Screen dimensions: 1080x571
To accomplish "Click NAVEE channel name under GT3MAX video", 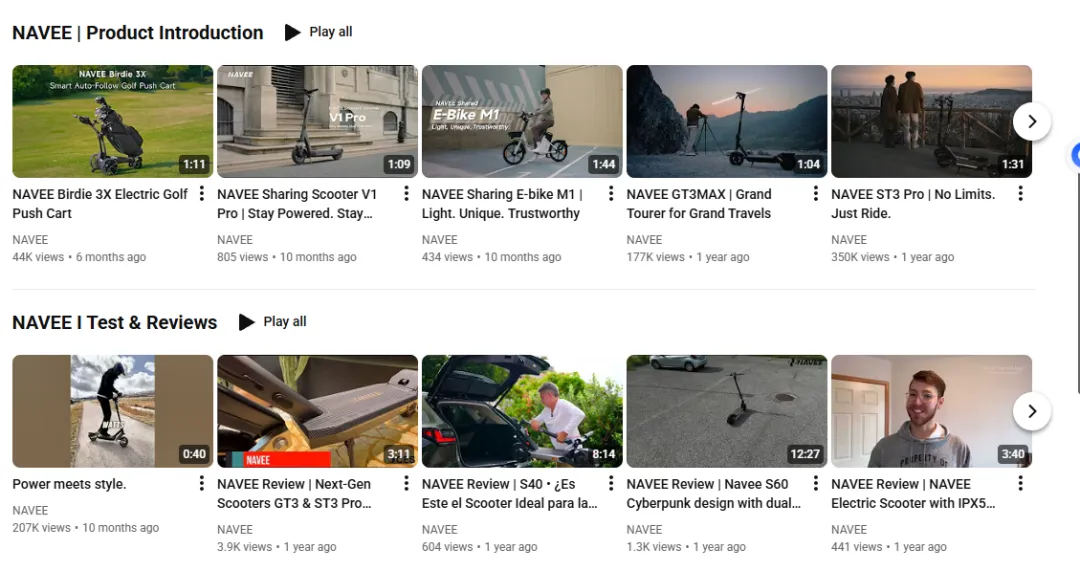I will tap(644, 240).
